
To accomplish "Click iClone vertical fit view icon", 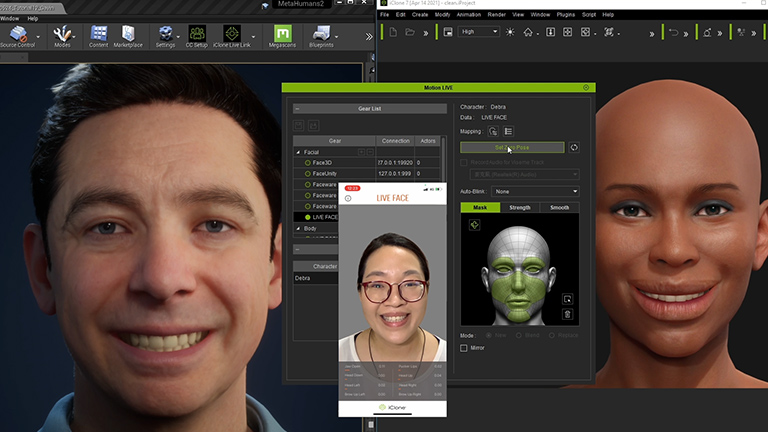I will 551,32.
